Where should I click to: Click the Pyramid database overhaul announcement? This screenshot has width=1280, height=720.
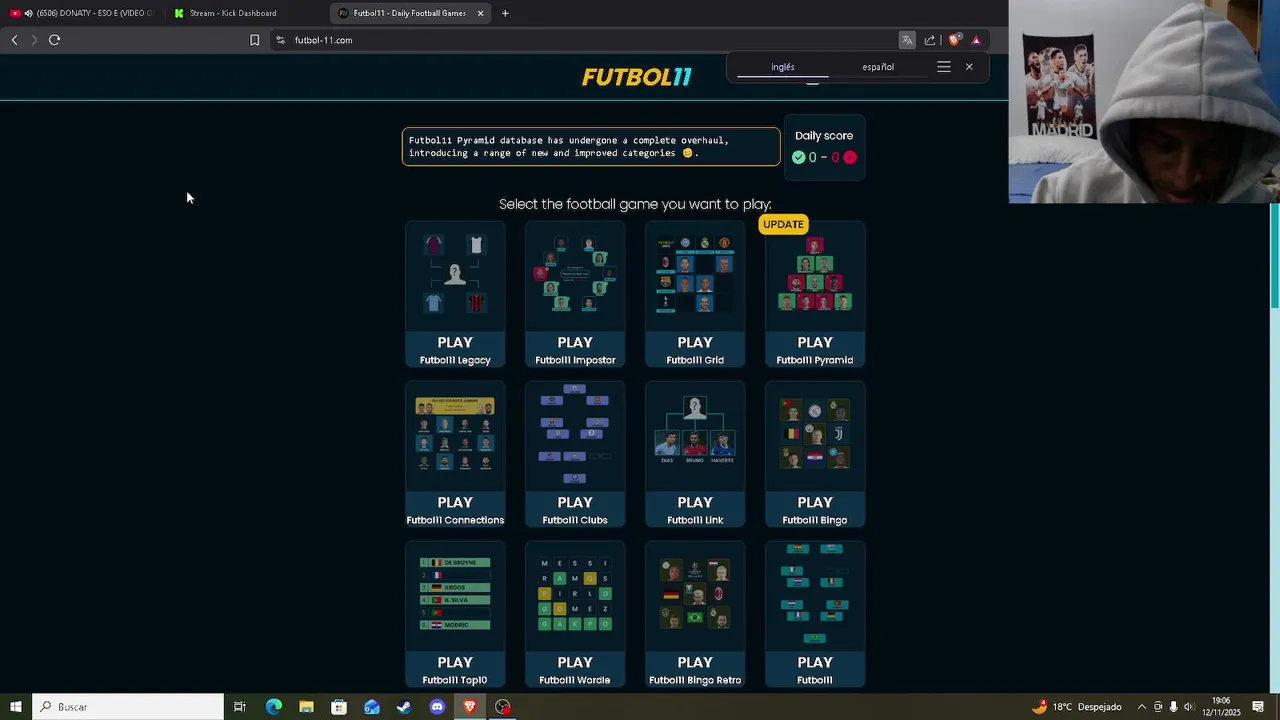pos(591,147)
